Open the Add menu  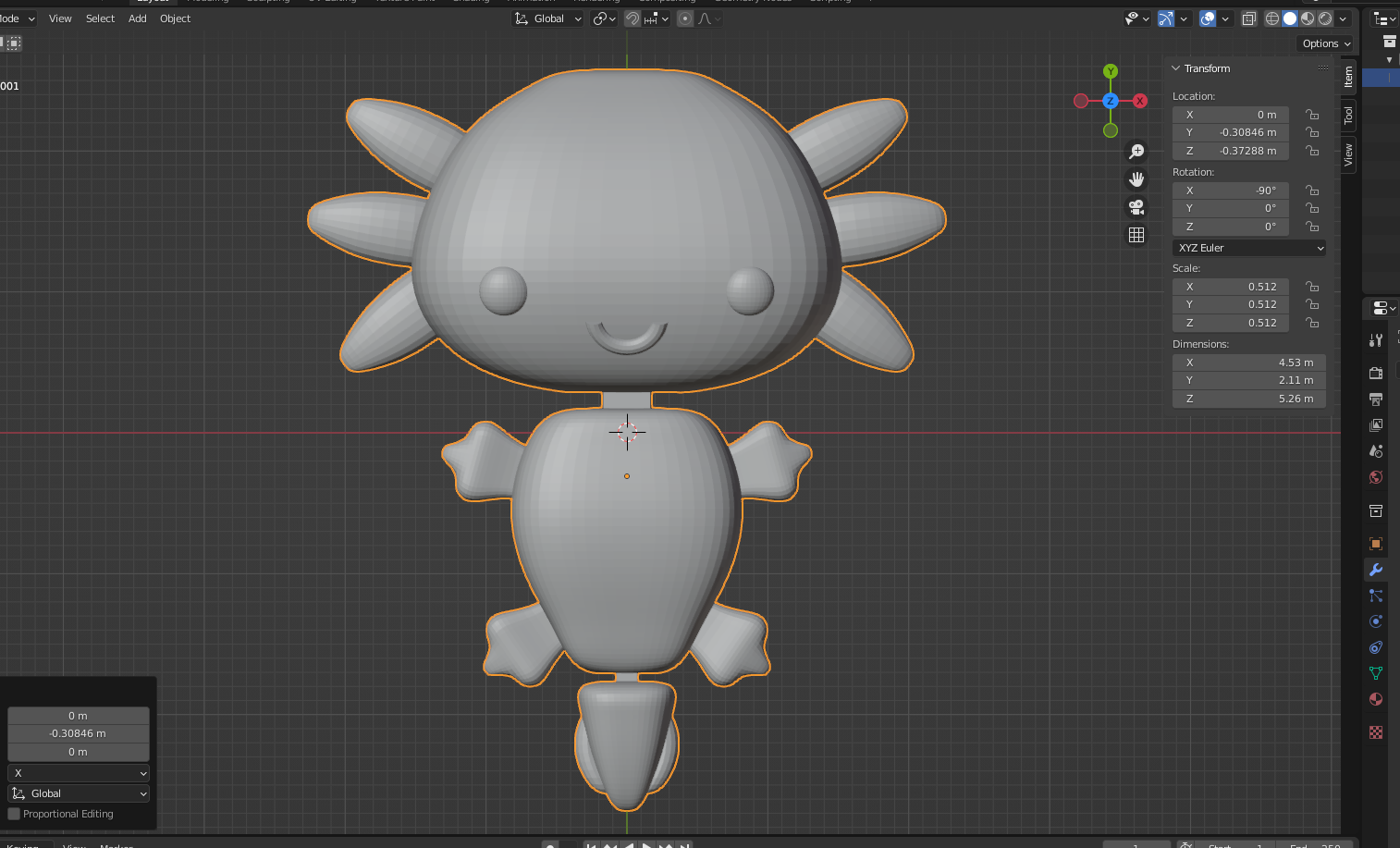138,18
